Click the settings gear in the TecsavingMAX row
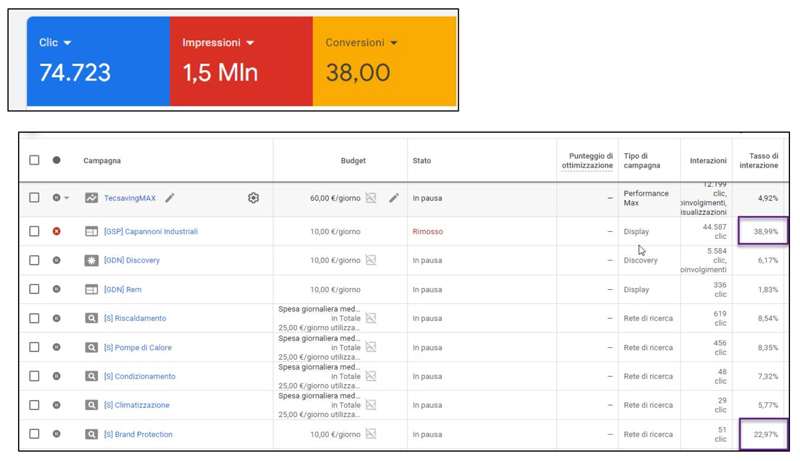800x461 pixels. (x=253, y=198)
